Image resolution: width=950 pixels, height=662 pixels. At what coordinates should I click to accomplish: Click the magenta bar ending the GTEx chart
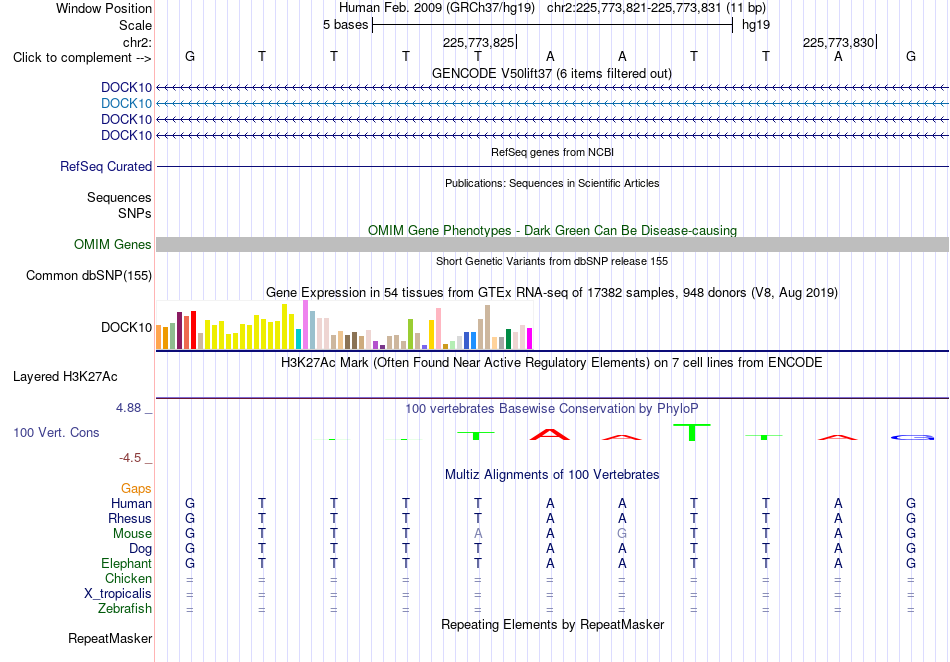[x=530, y=339]
